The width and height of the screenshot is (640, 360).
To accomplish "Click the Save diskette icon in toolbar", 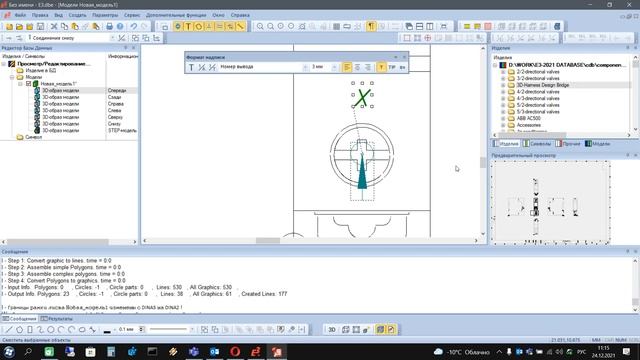I will (x=40, y=27).
